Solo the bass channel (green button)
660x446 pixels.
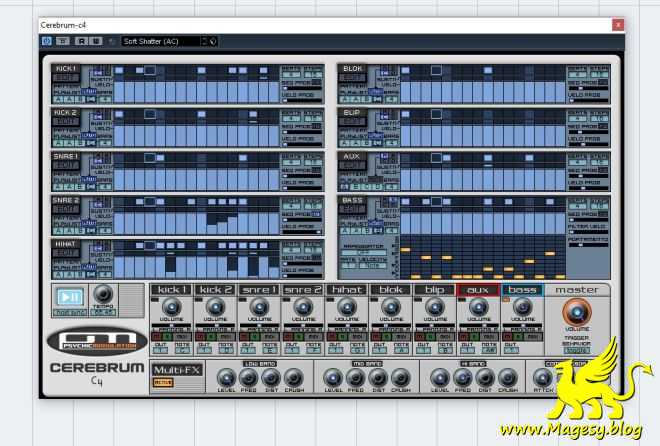pos(518,337)
